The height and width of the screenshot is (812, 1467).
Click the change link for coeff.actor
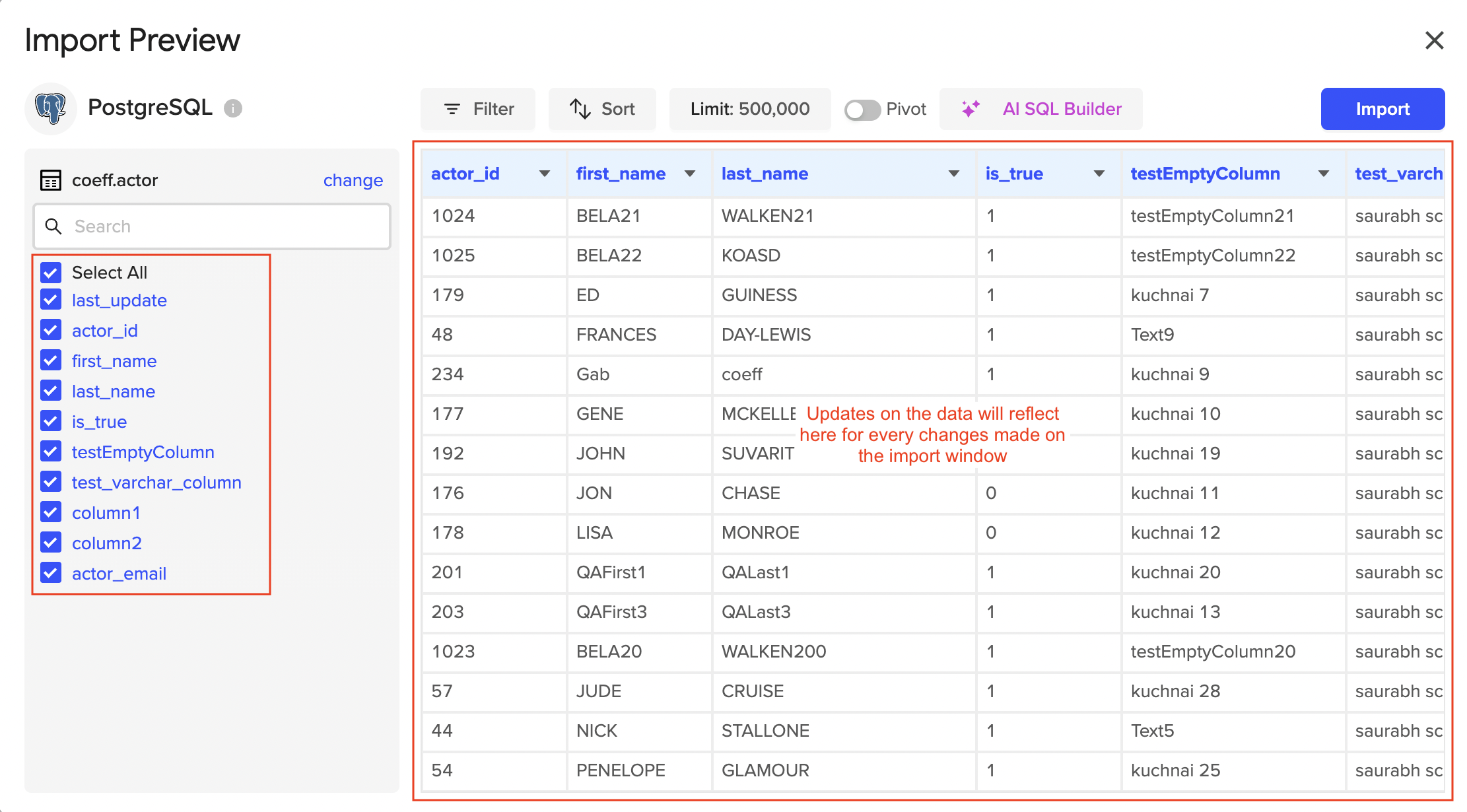[x=353, y=180]
